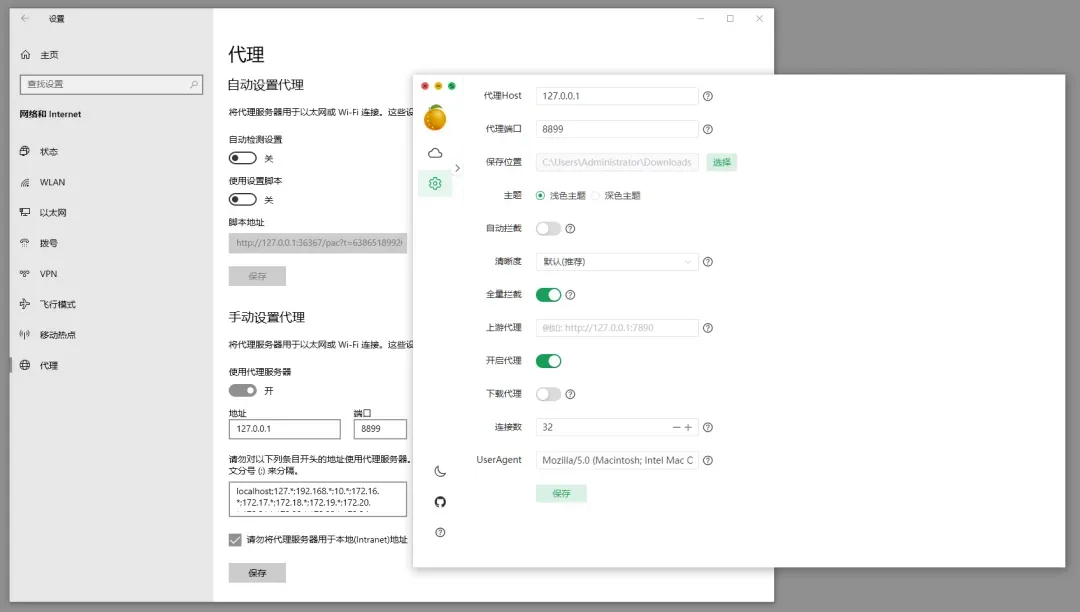Turn off 开启代理 switch

(548, 361)
